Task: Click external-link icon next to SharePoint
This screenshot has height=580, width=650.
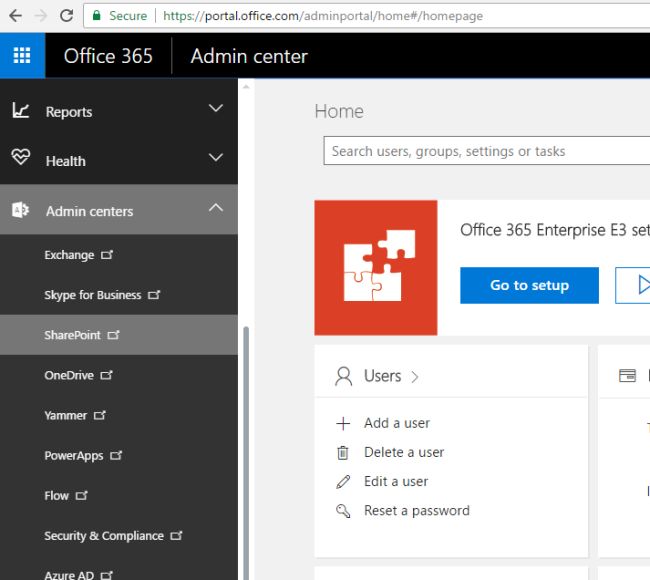Action: point(114,335)
